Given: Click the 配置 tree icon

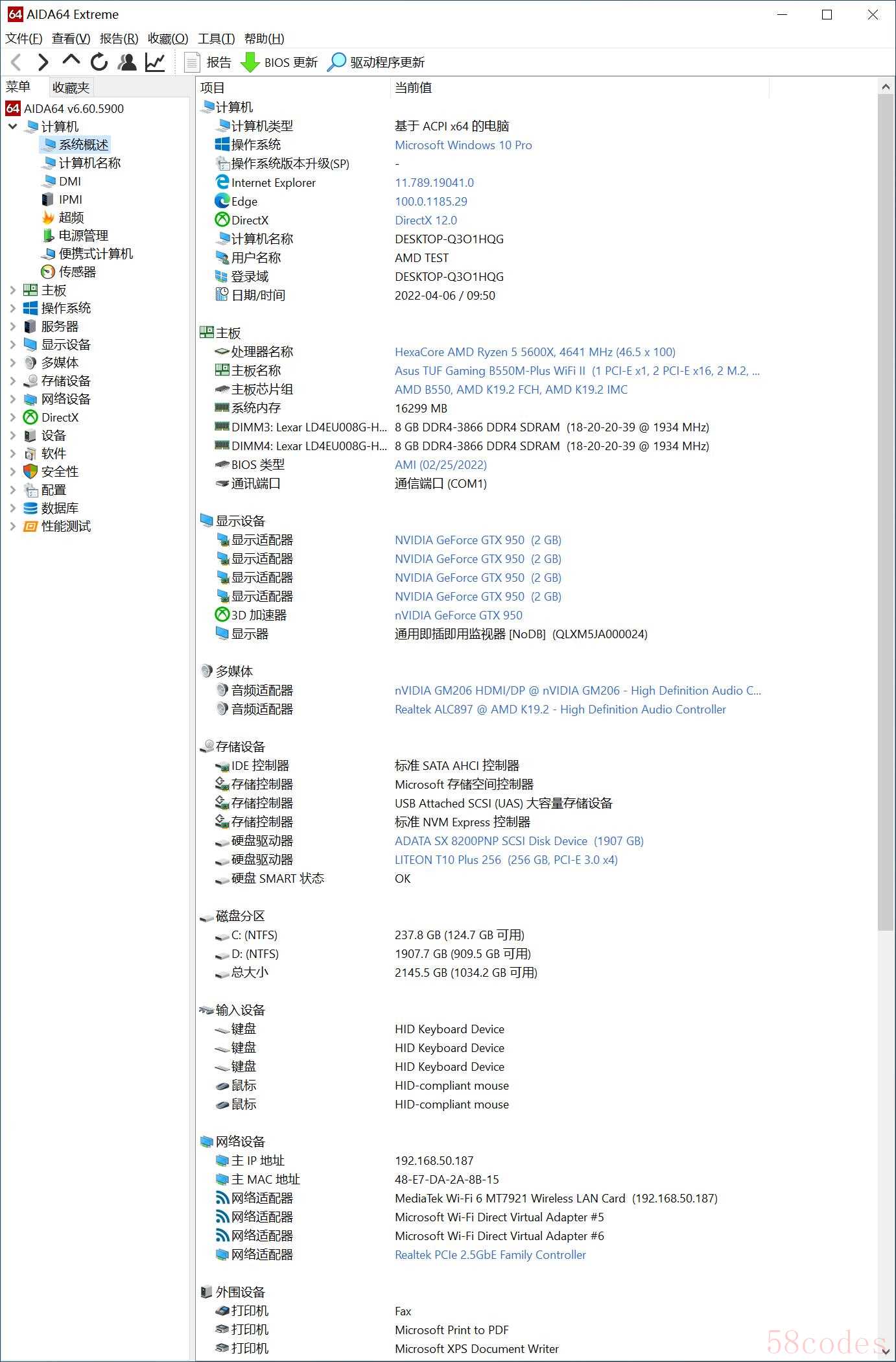Looking at the screenshot, I should point(30,490).
